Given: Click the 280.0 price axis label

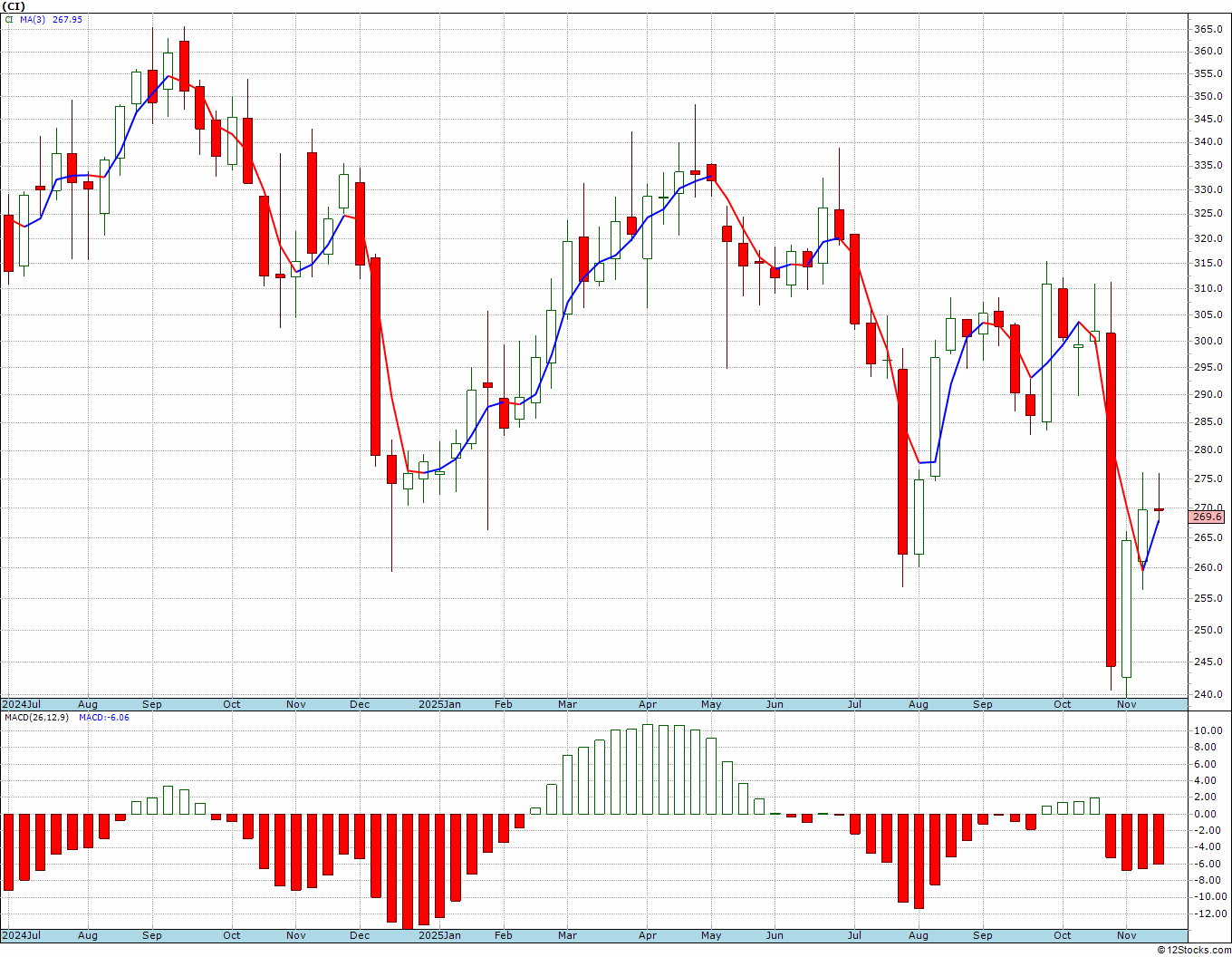Looking at the screenshot, I should click(x=1208, y=449).
